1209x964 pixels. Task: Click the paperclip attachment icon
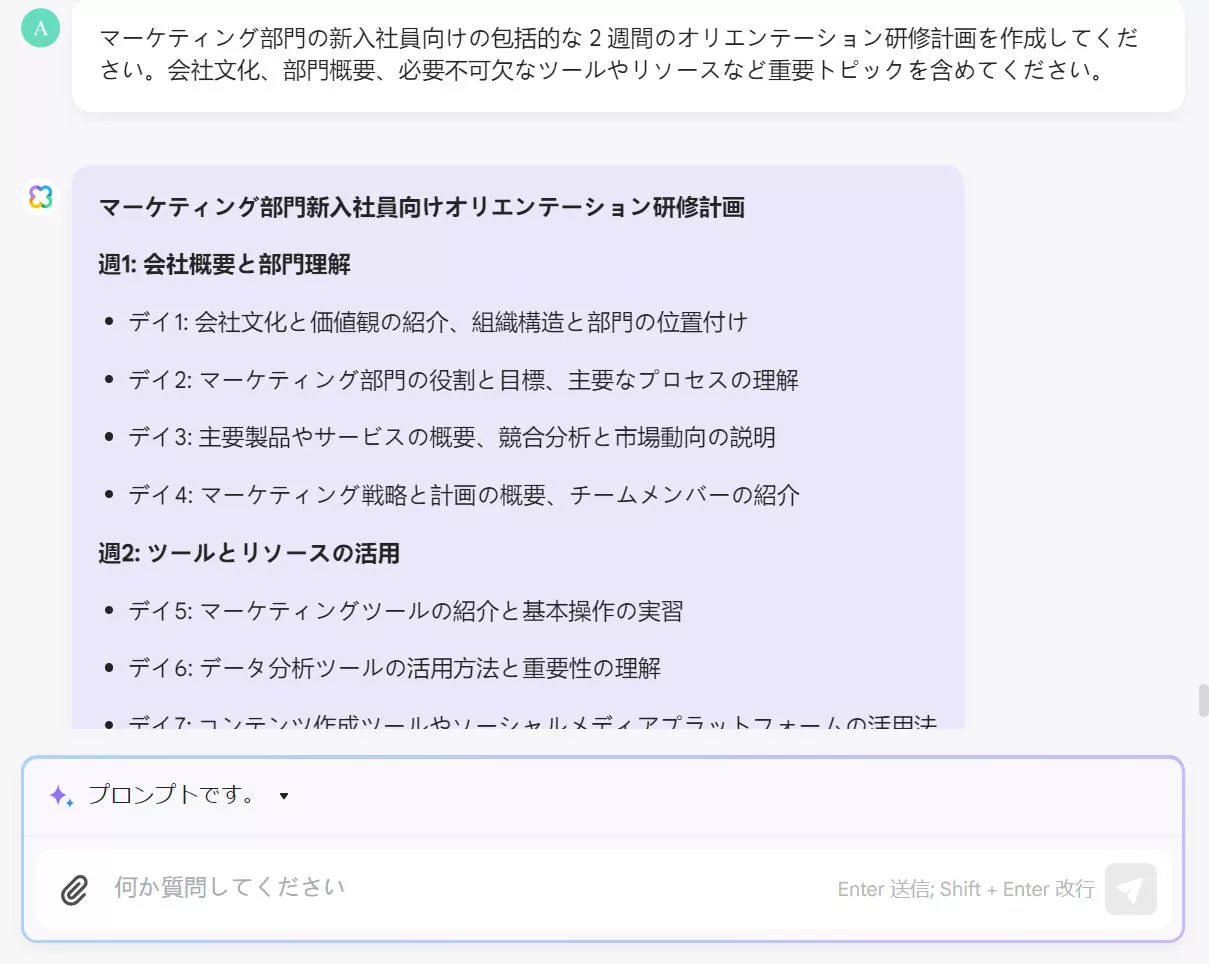tap(74, 889)
